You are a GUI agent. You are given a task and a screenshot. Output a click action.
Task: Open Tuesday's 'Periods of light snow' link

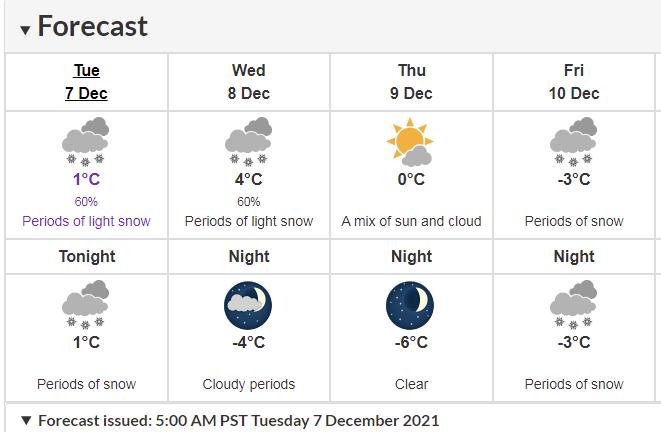(x=85, y=221)
